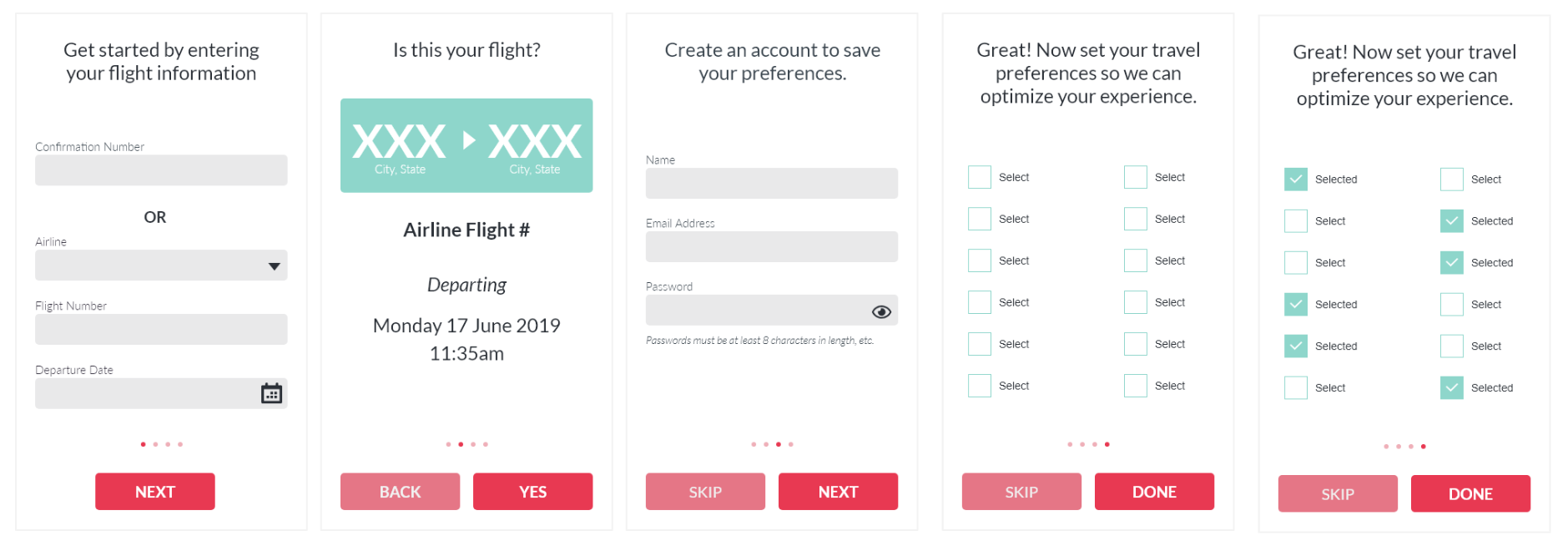Click the active first page dot on the flight information screen
The height and width of the screenshot is (546, 1568).
(144, 444)
